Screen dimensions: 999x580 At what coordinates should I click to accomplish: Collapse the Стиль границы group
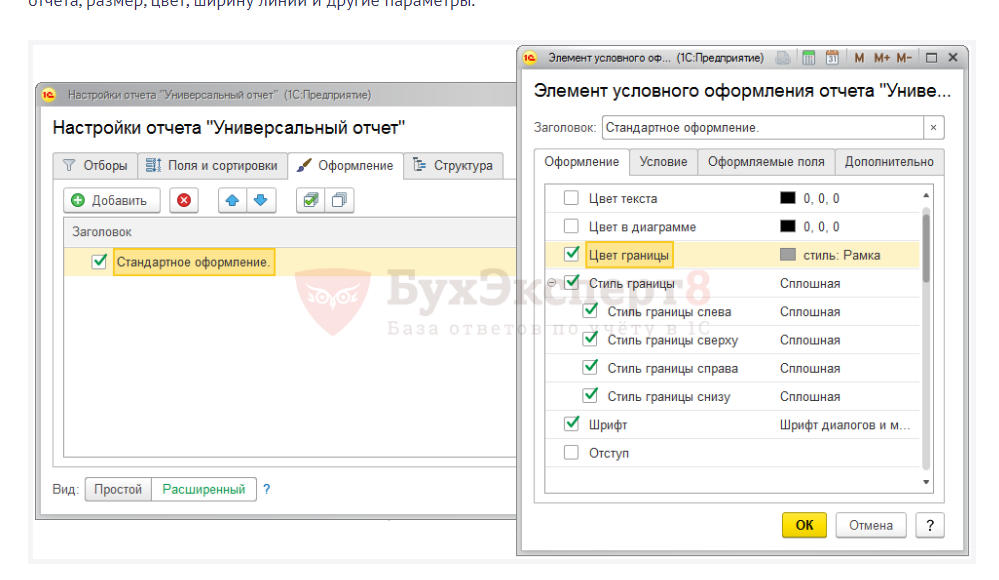552,283
